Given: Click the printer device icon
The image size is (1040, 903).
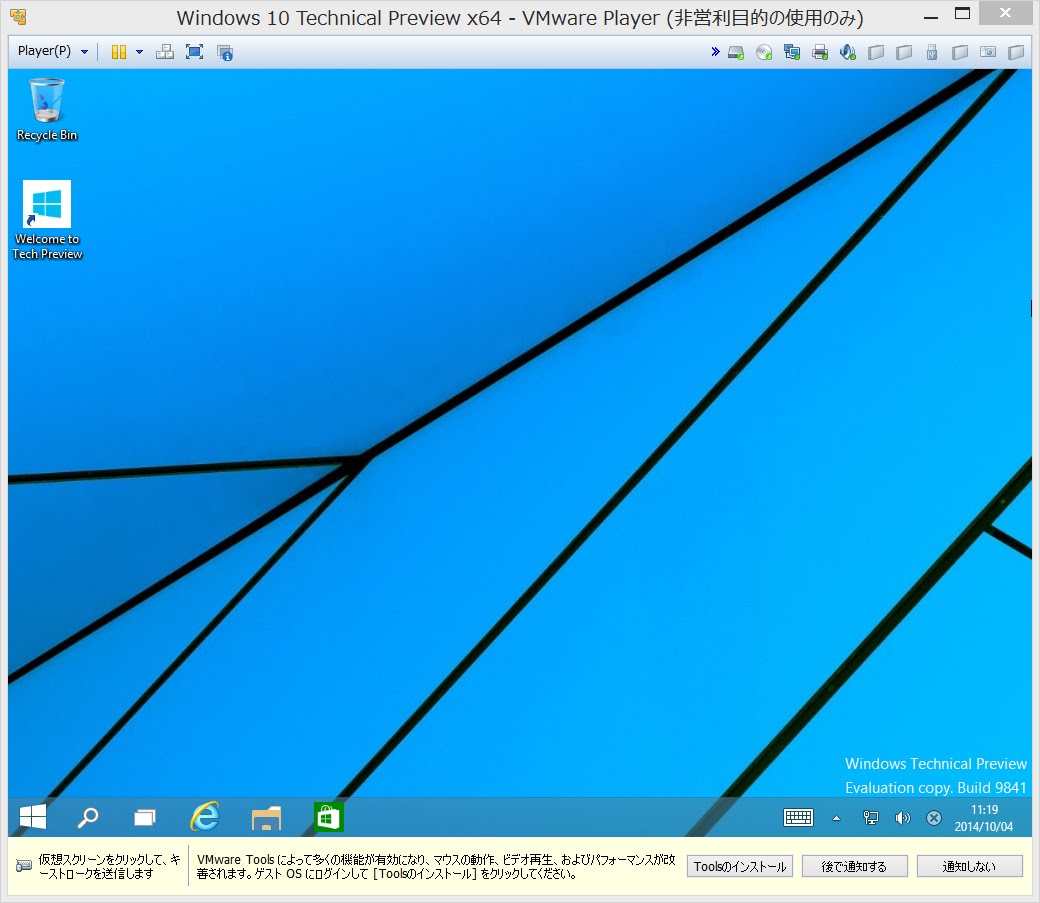Looking at the screenshot, I should click(x=820, y=52).
